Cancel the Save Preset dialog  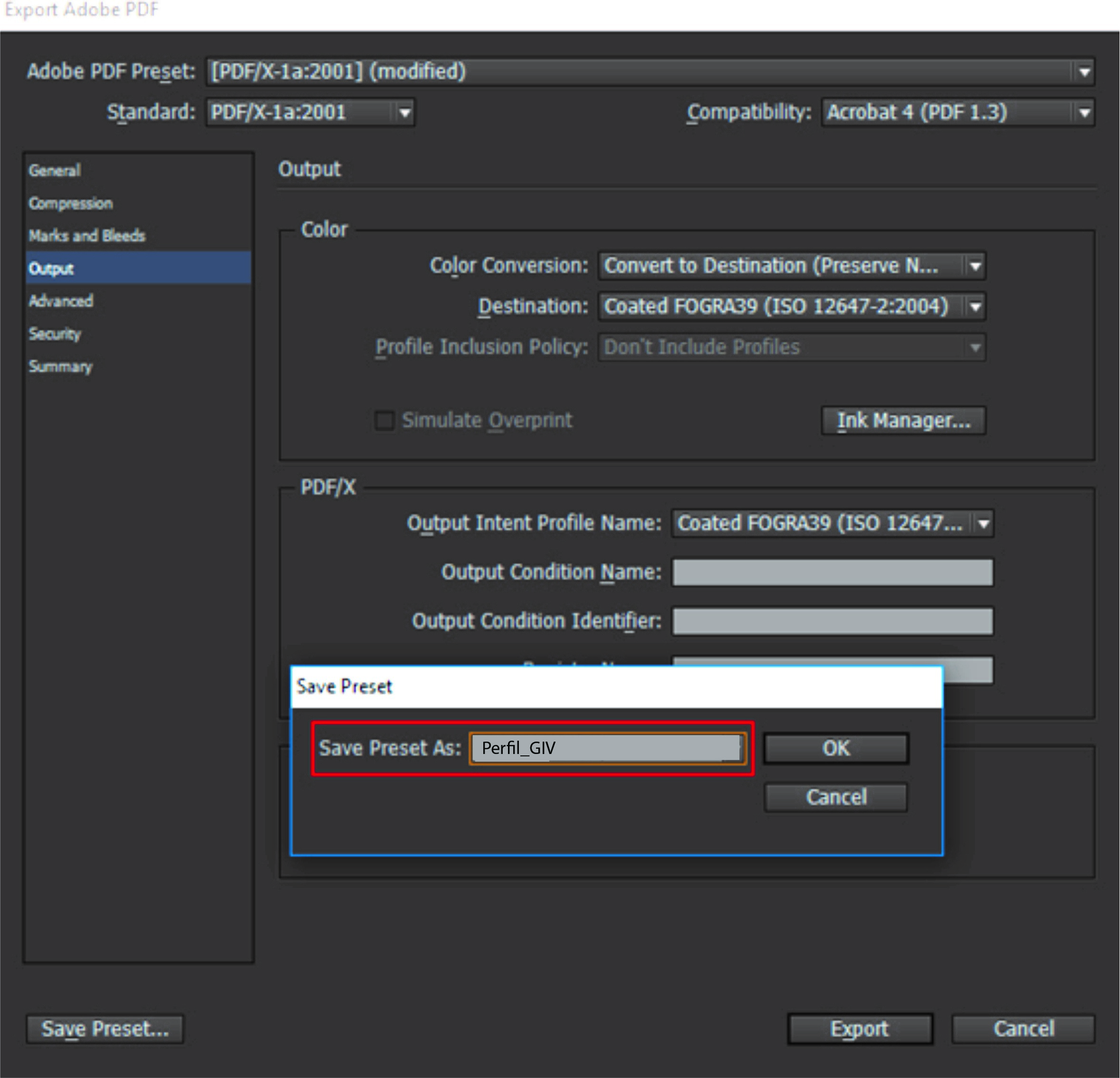coord(835,797)
